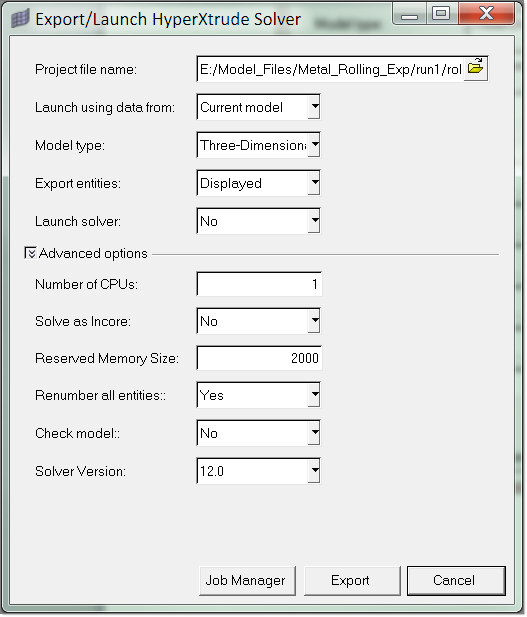Open the Model type dropdown
Screen dimensions: 527x617
[259, 145]
